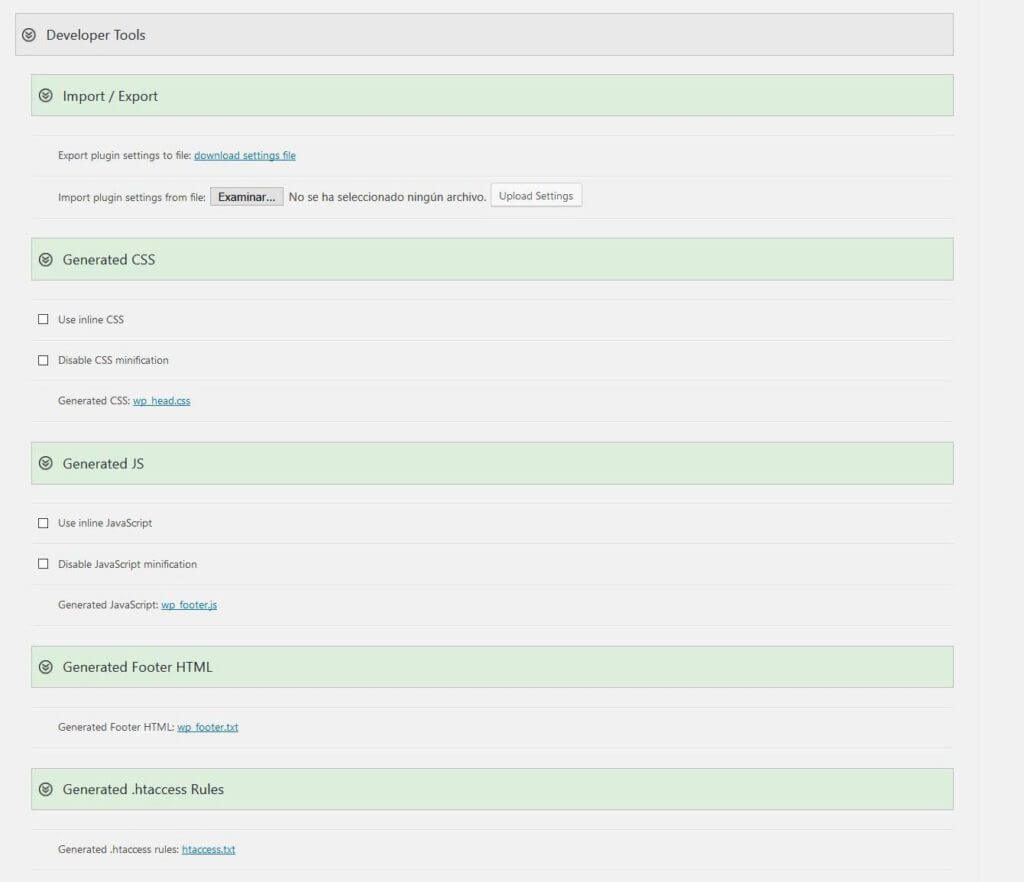Click the Examinar... file browse button
The width and height of the screenshot is (1024, 882).
coord(247,197)
